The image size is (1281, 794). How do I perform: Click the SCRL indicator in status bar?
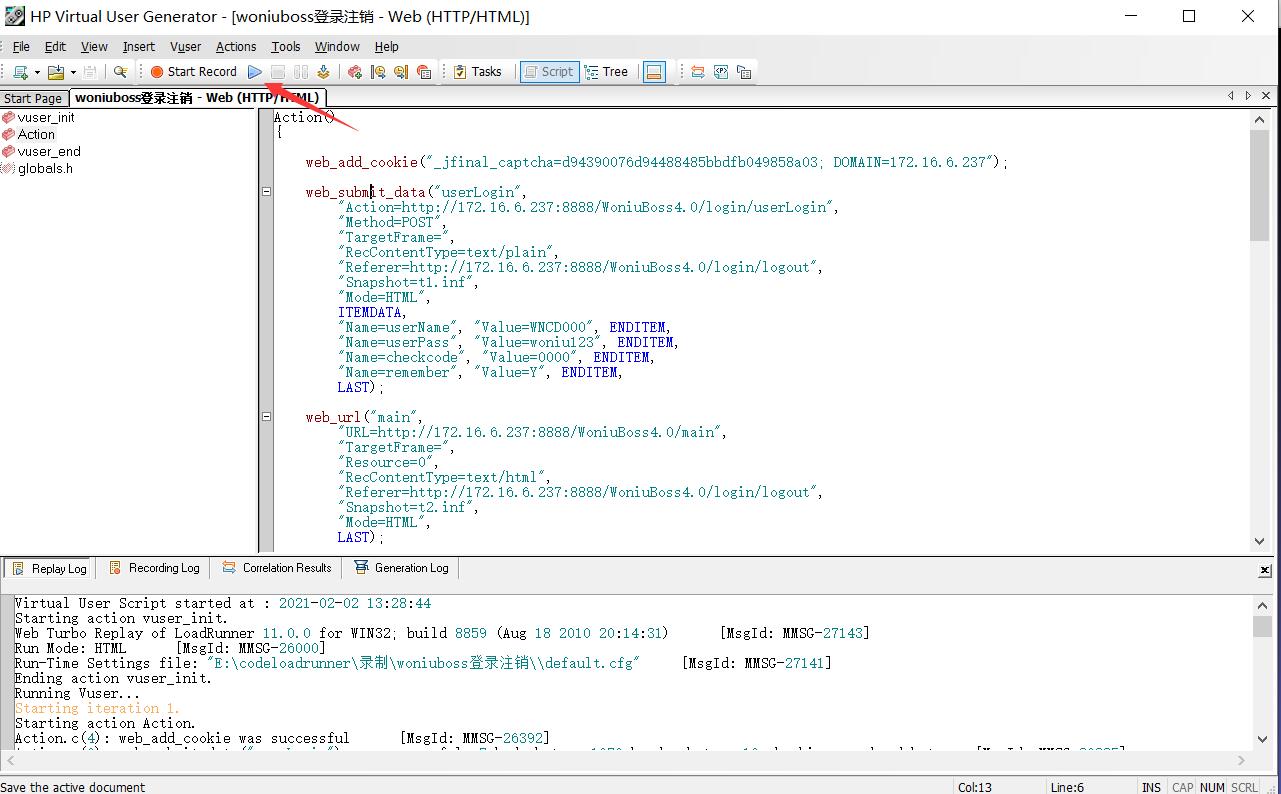pyautogui.click(x=1244, y=787)
